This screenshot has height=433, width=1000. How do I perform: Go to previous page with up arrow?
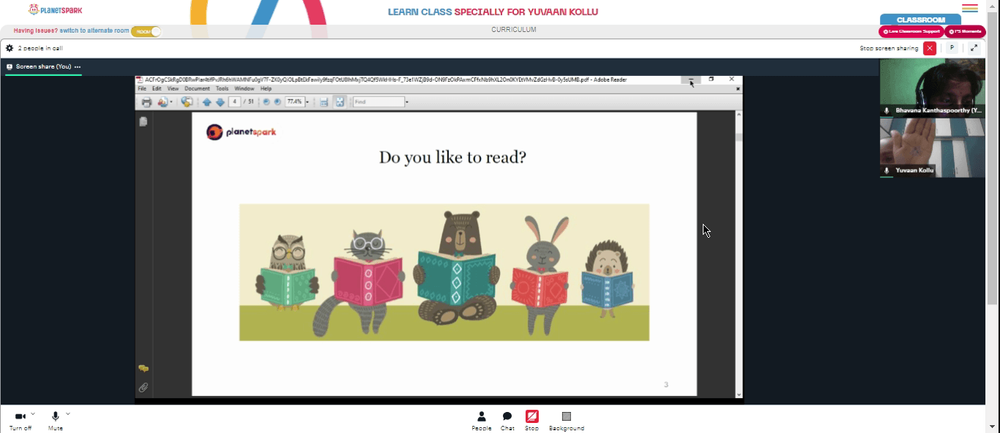click(207, 102)
